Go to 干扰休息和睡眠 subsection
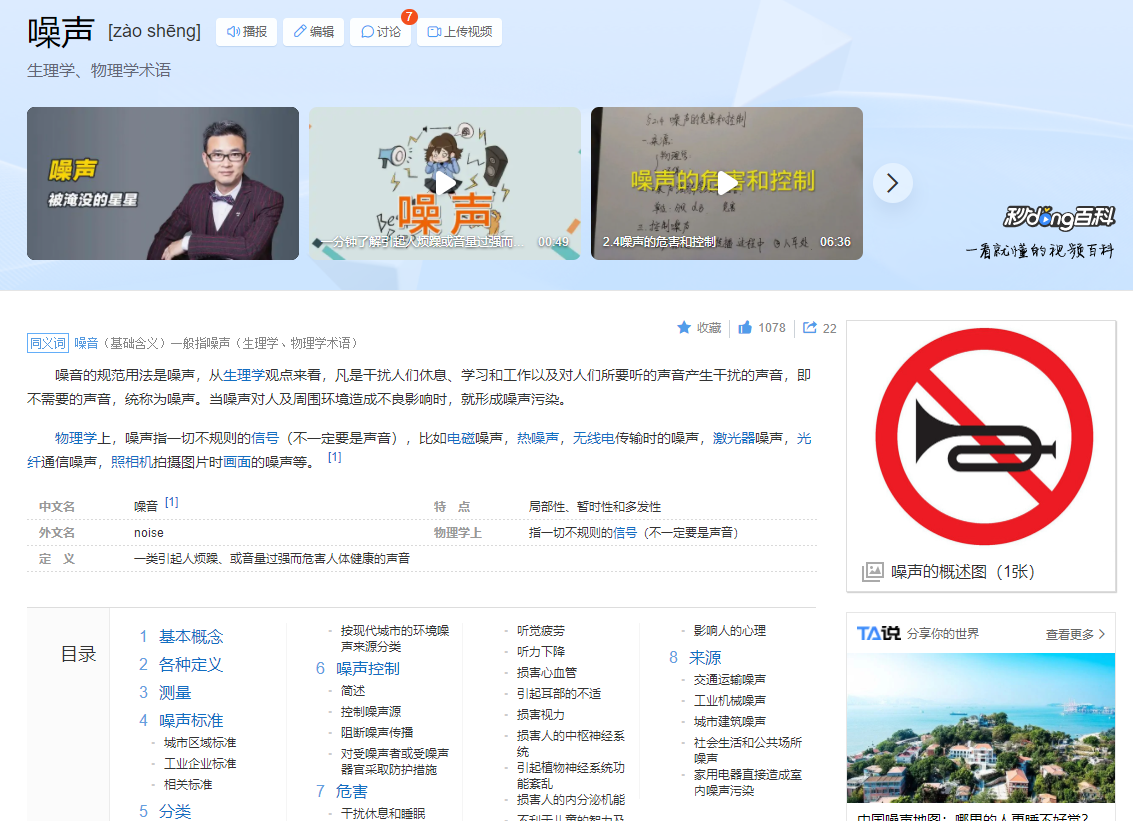 (383, 813)
